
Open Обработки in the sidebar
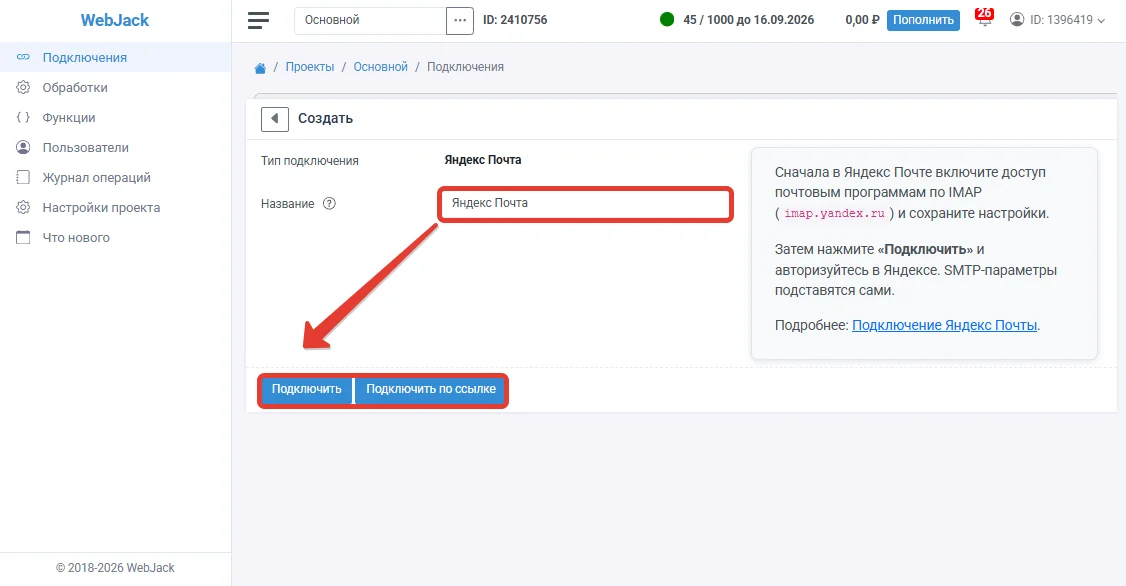(116, 88)
